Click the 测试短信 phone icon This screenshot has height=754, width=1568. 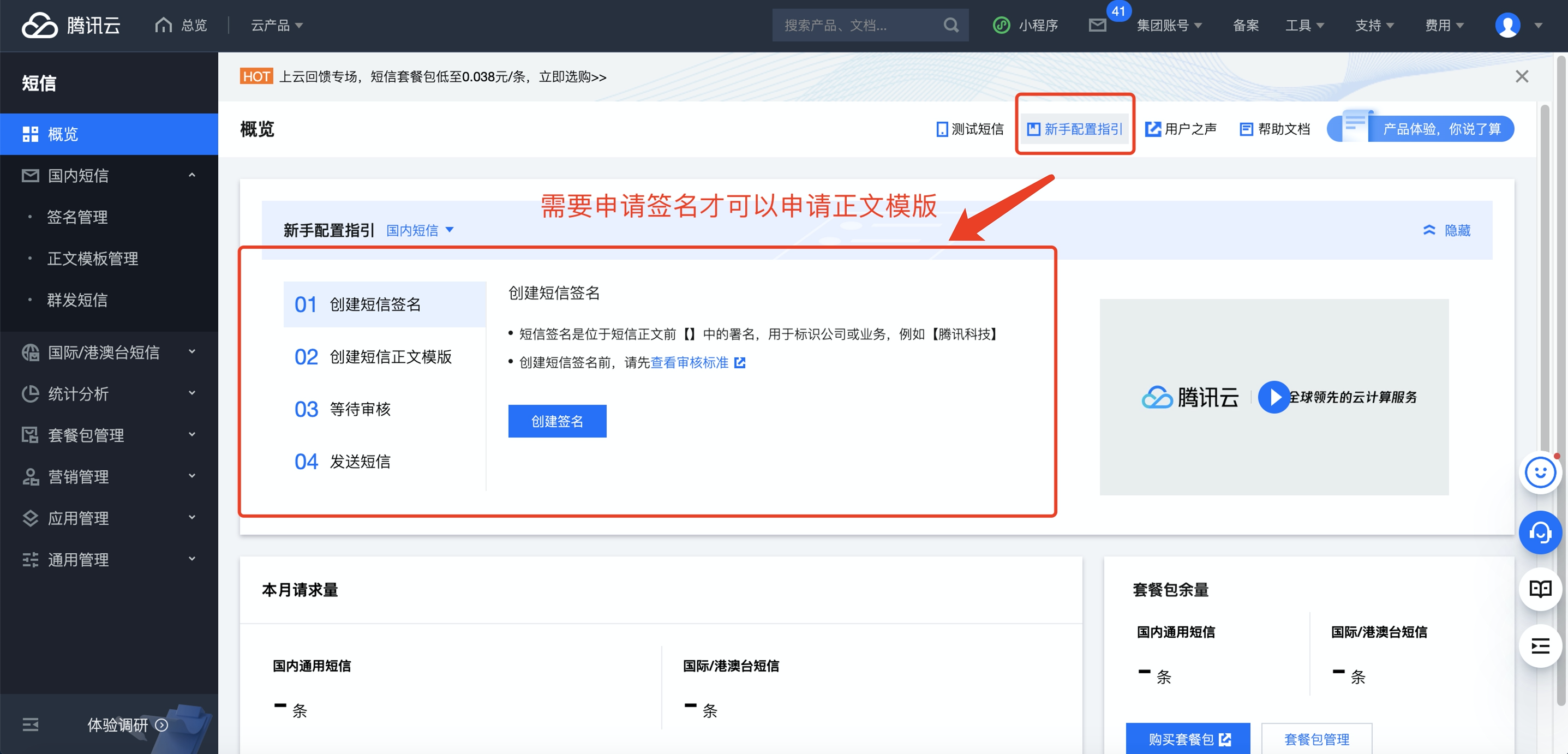tap(942, 129)
